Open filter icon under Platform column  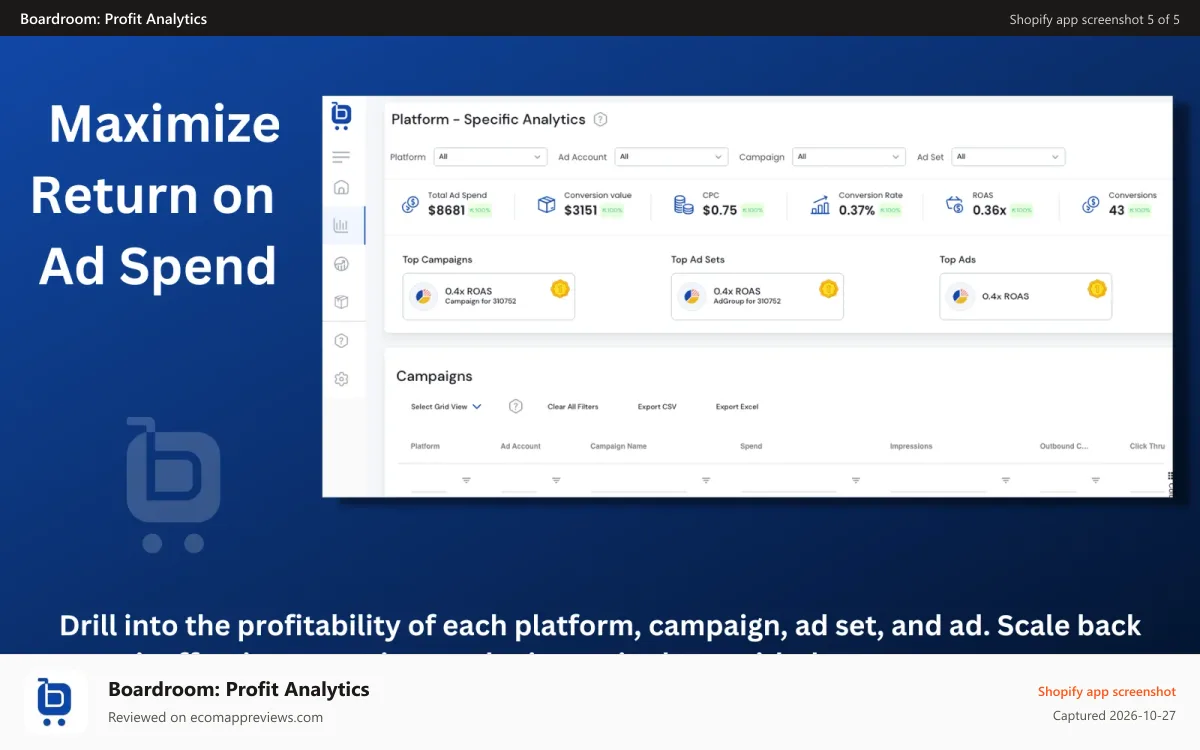click(x=466, y=480)
